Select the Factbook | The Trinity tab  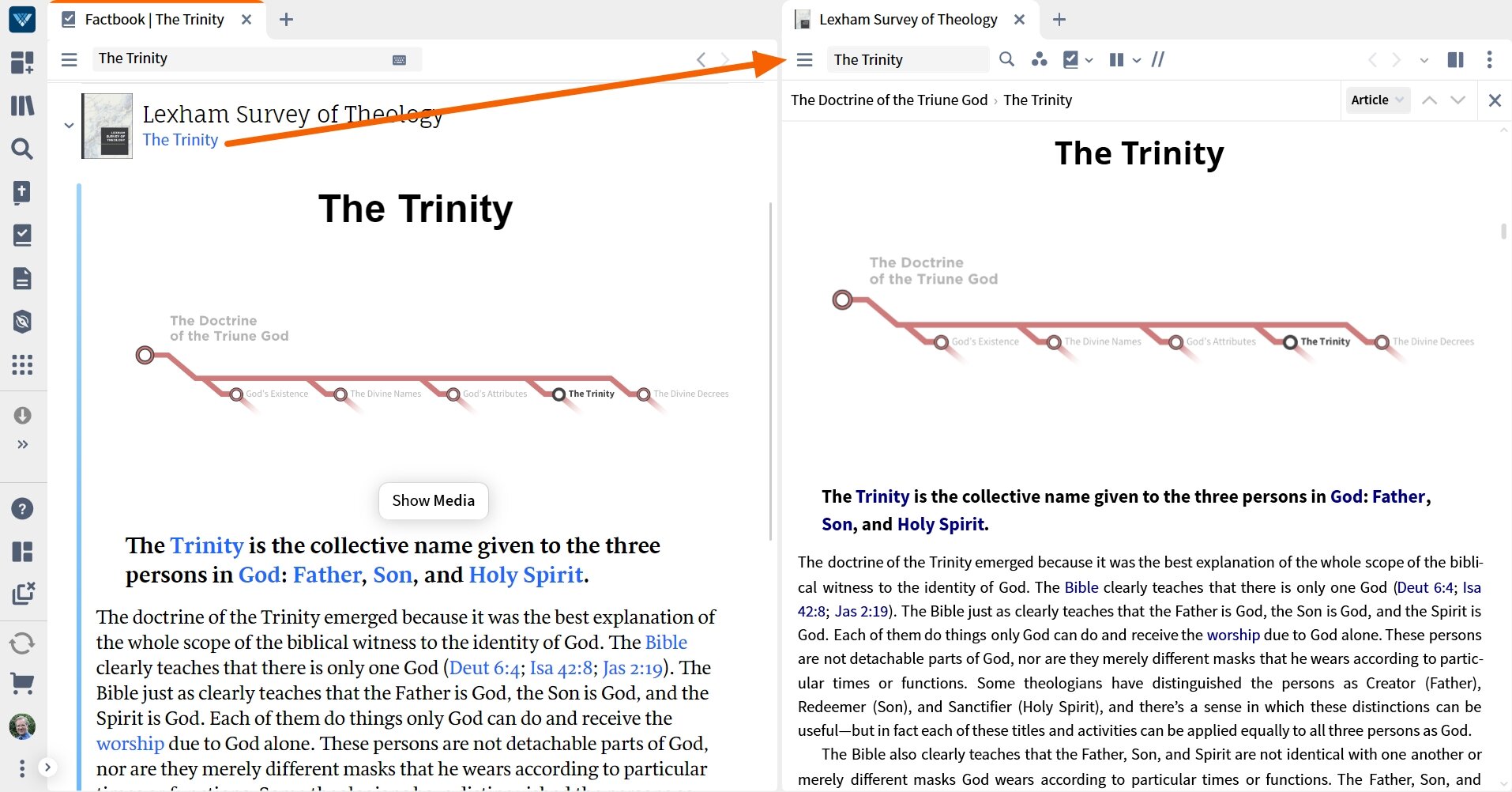154,19
